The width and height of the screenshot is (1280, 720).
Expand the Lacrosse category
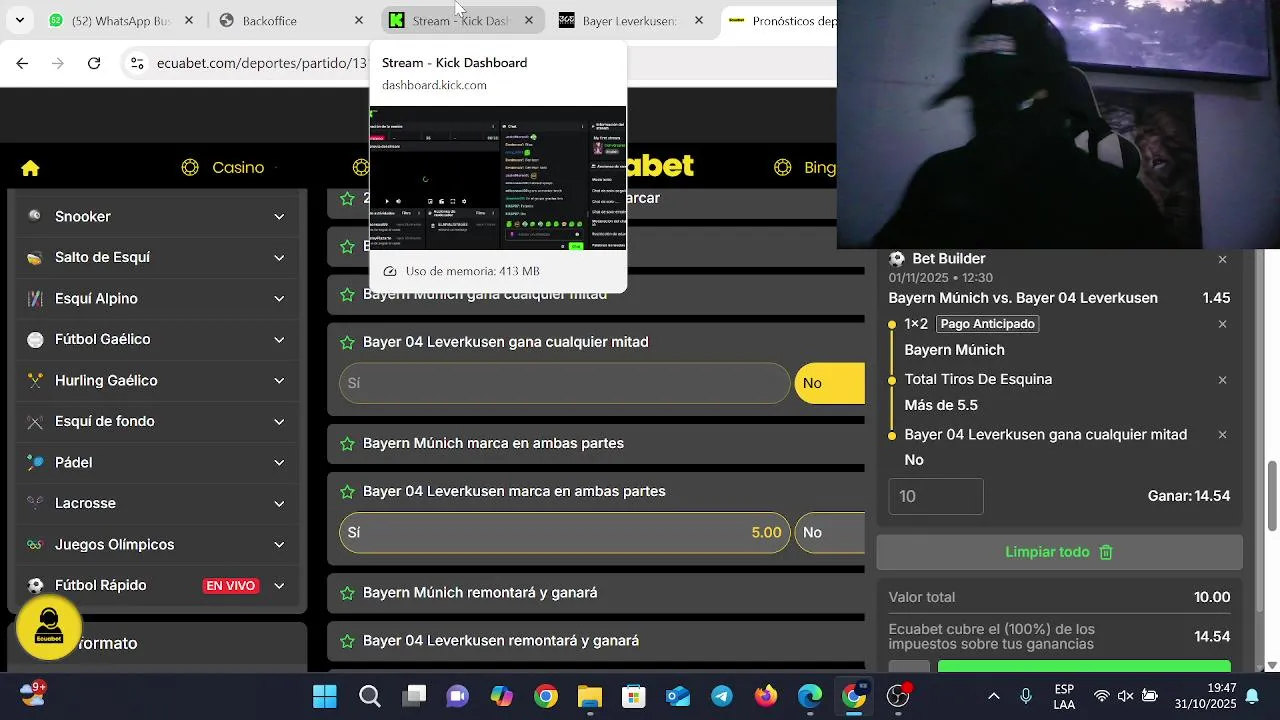279,504
